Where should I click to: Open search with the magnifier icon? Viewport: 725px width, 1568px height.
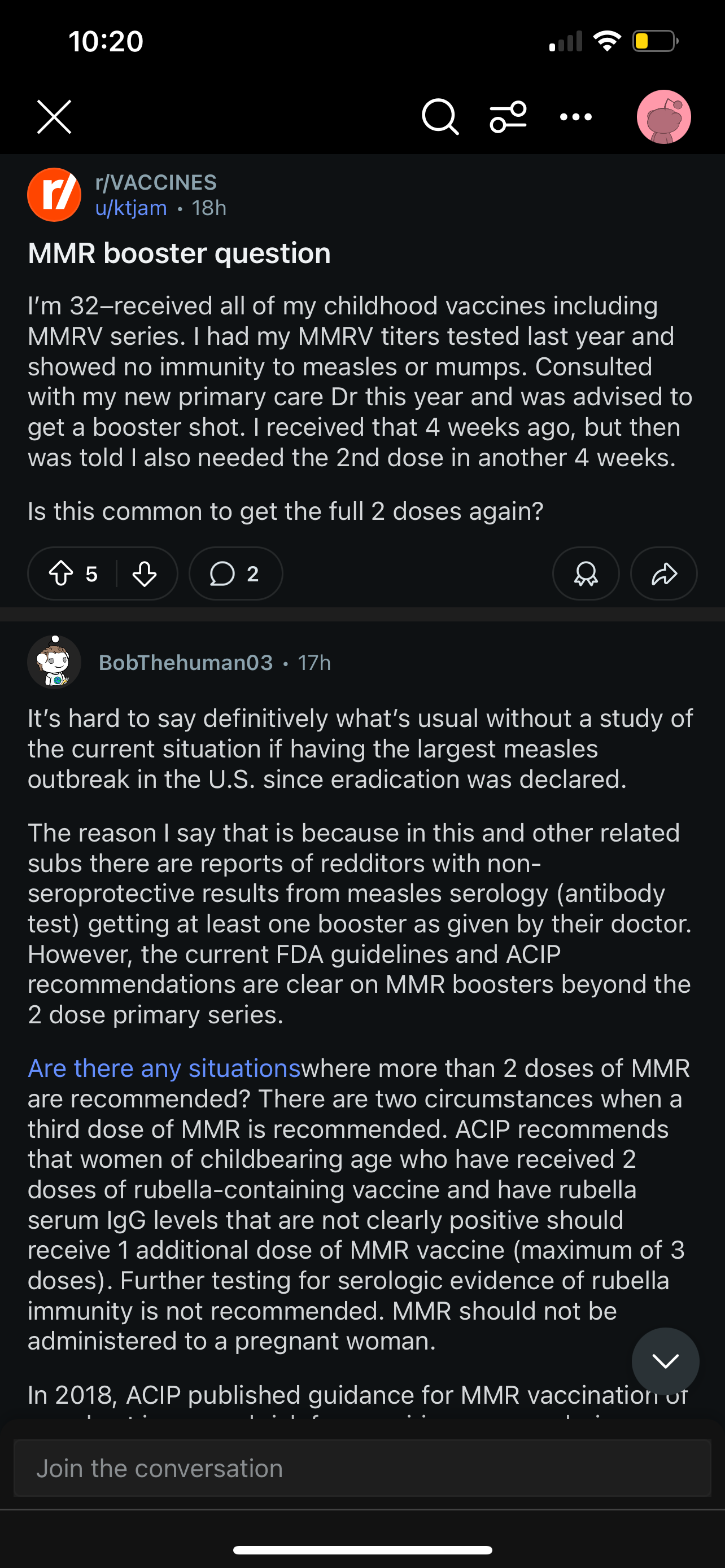coord(440,116)
